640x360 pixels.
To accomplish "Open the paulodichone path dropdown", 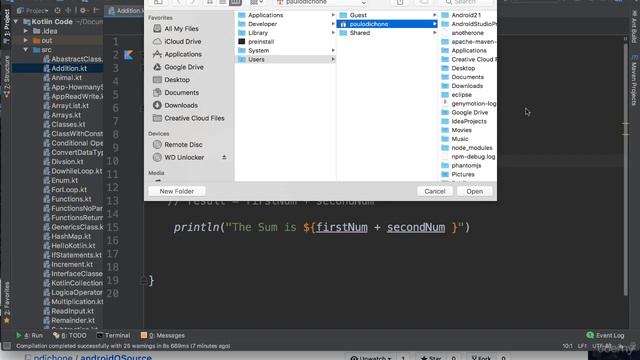I will tap(321, 2).
